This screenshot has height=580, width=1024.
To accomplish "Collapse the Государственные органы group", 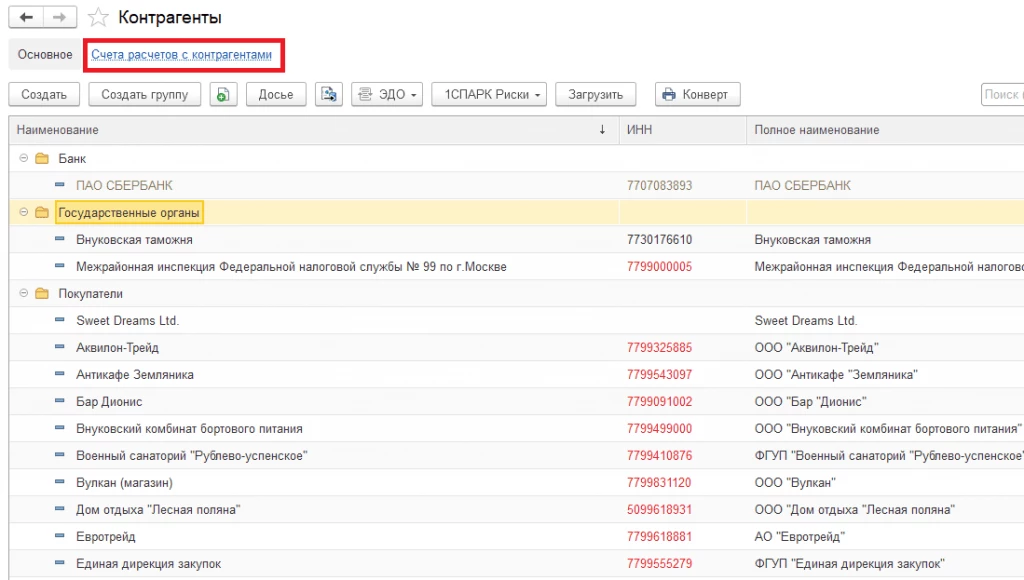I will click(24, 212).
